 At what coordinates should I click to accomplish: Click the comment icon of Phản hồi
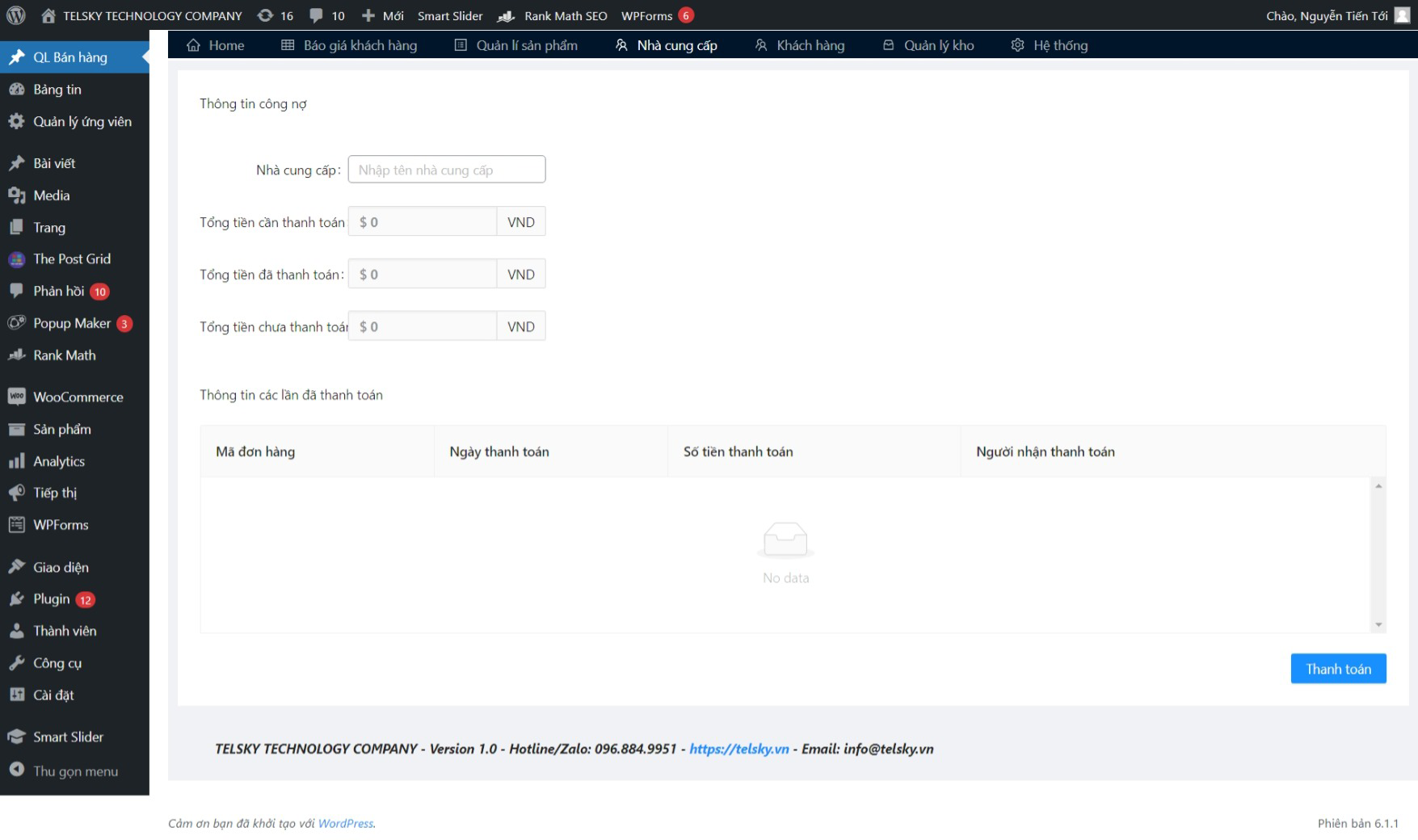16,291
